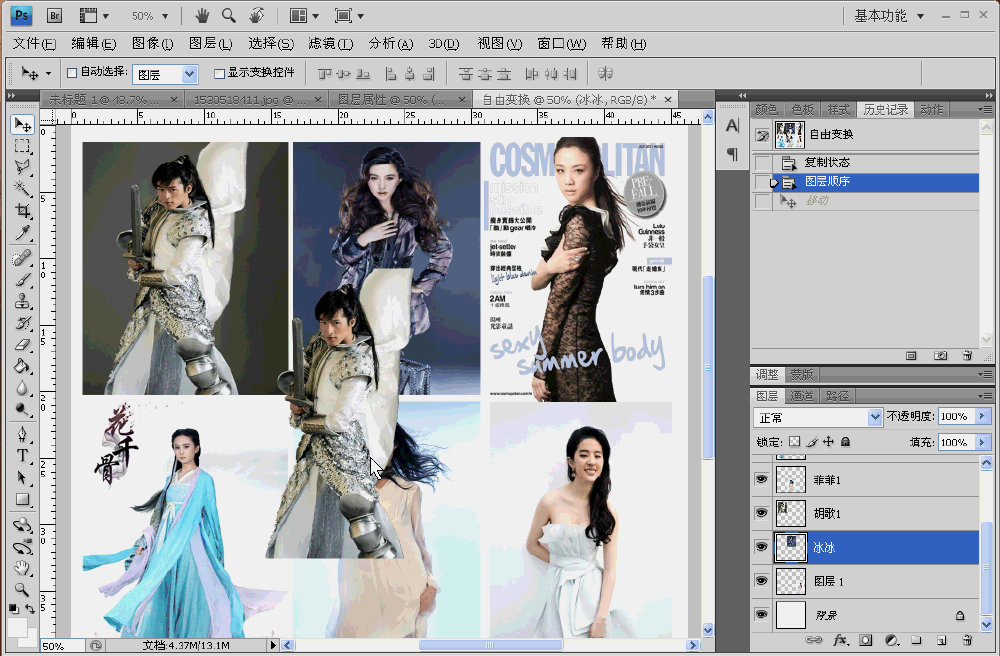The image size is (1000, 656).
Task: Open the status bar info arrow menu
Action: 273,645
